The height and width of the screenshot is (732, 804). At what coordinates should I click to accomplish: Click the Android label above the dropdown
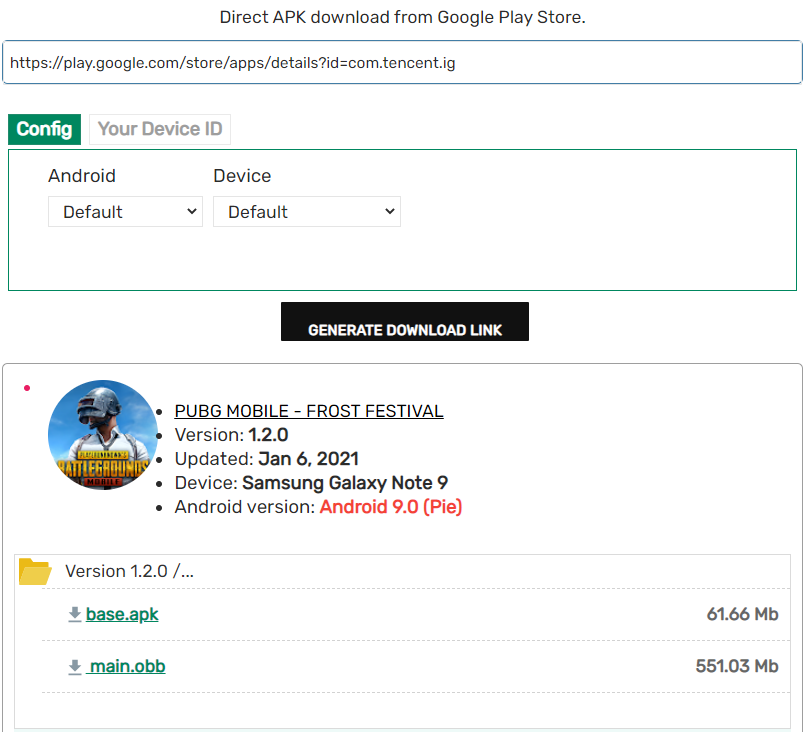pos(82,176)
